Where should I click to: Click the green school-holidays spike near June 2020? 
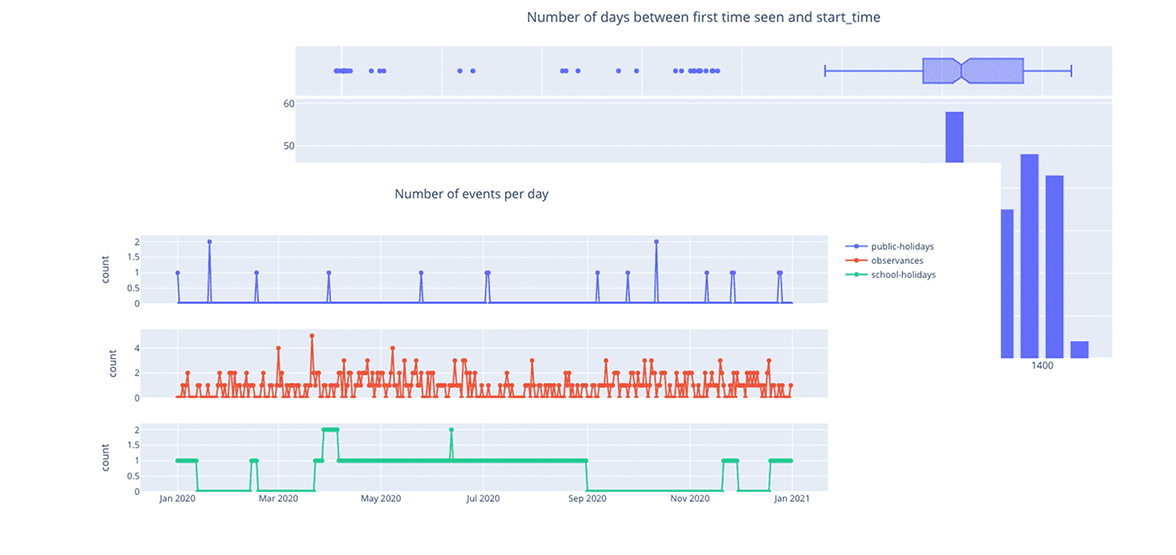coord(451,430)
